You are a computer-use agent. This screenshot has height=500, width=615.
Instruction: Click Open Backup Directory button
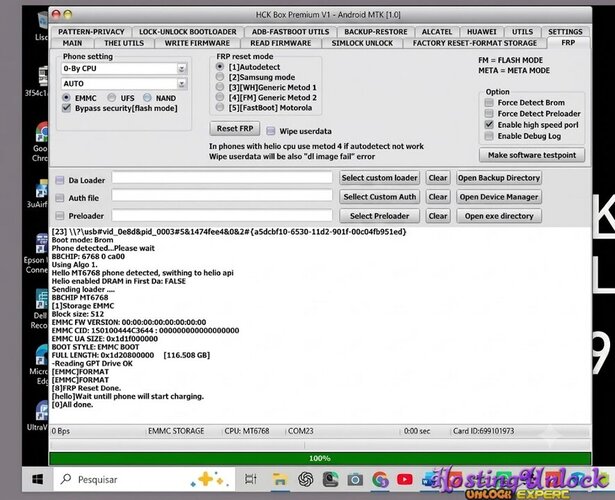pyautogui.click(x=499, y=178)
